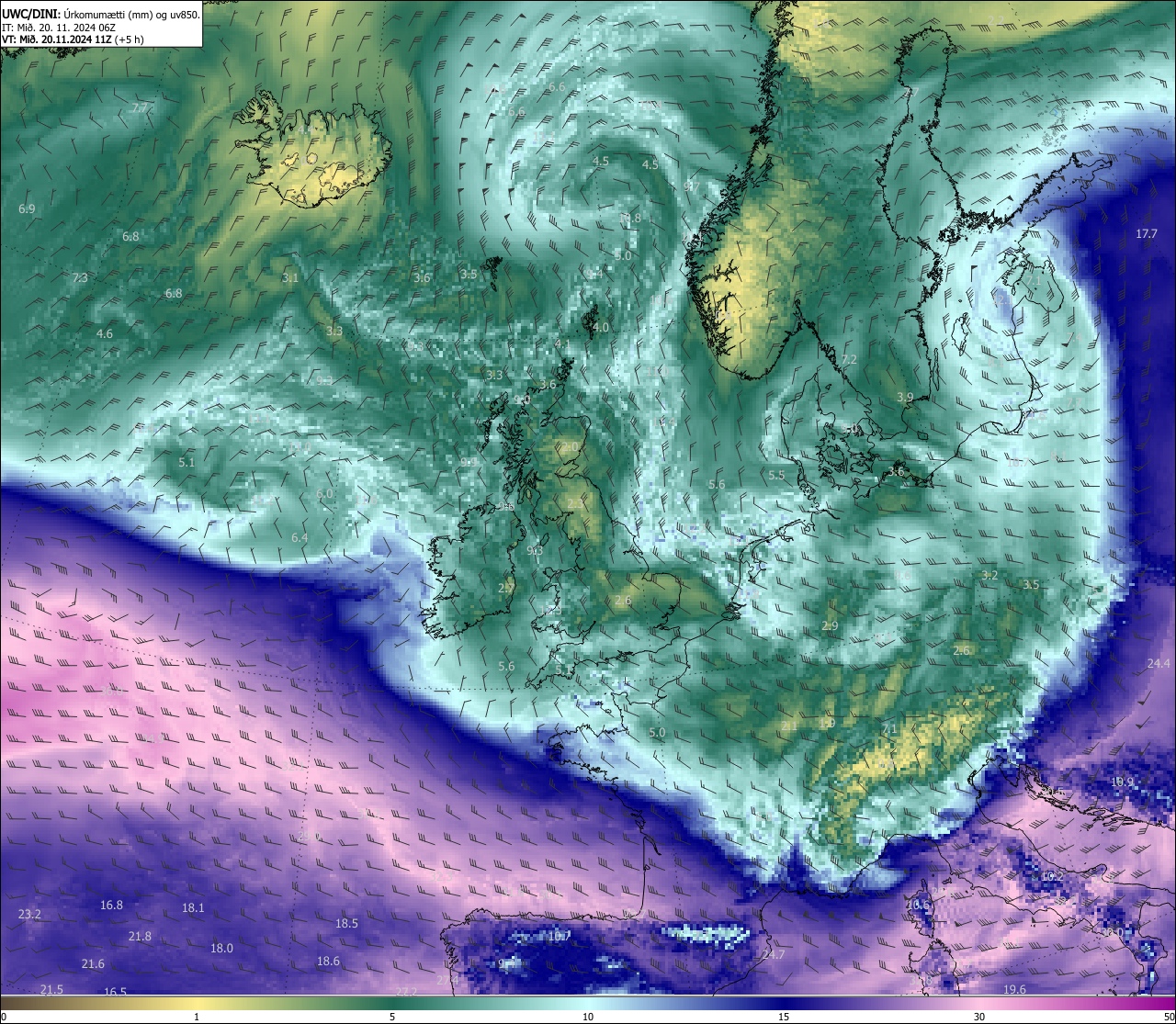This screenshot has width=1176, height=1024.
Task: Click the 7.2 value near Sweden
Action: tap(849, 359)
